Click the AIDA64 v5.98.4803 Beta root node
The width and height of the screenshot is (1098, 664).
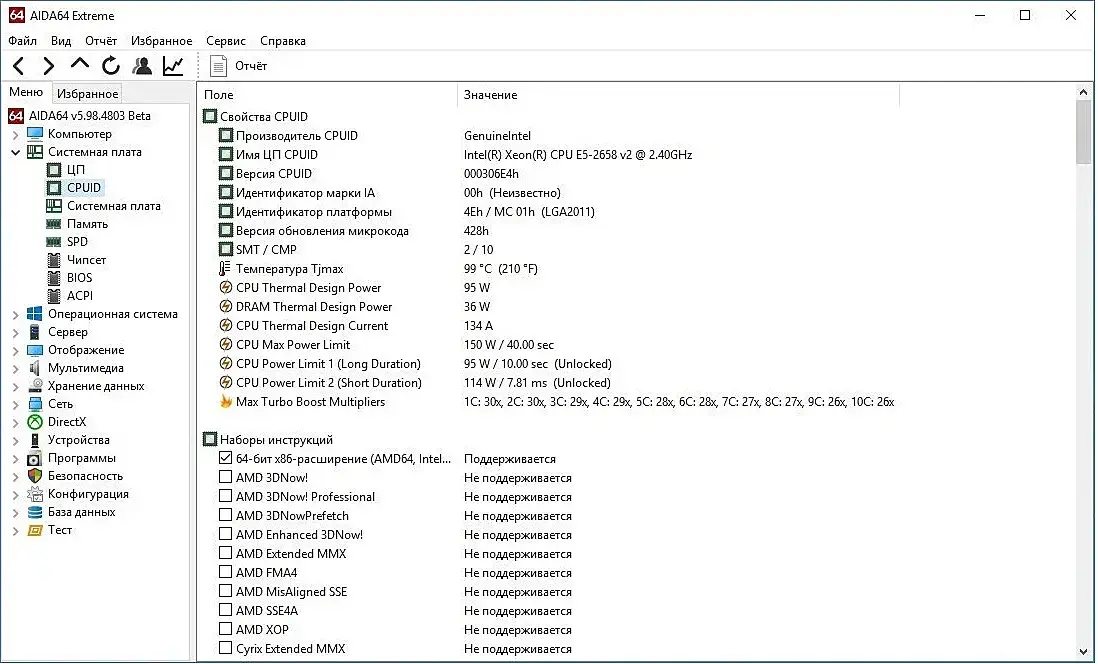(x=89, y=116)
